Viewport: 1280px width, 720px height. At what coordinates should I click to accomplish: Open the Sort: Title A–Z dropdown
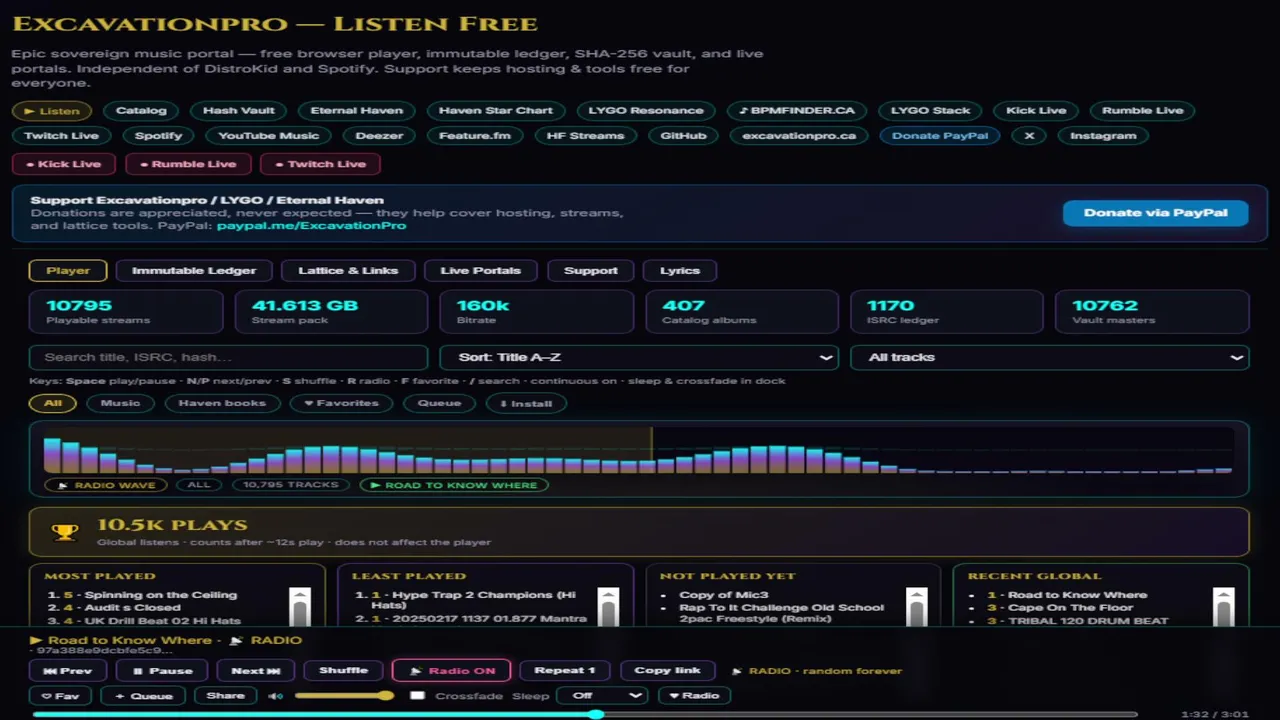click(639, 357)
